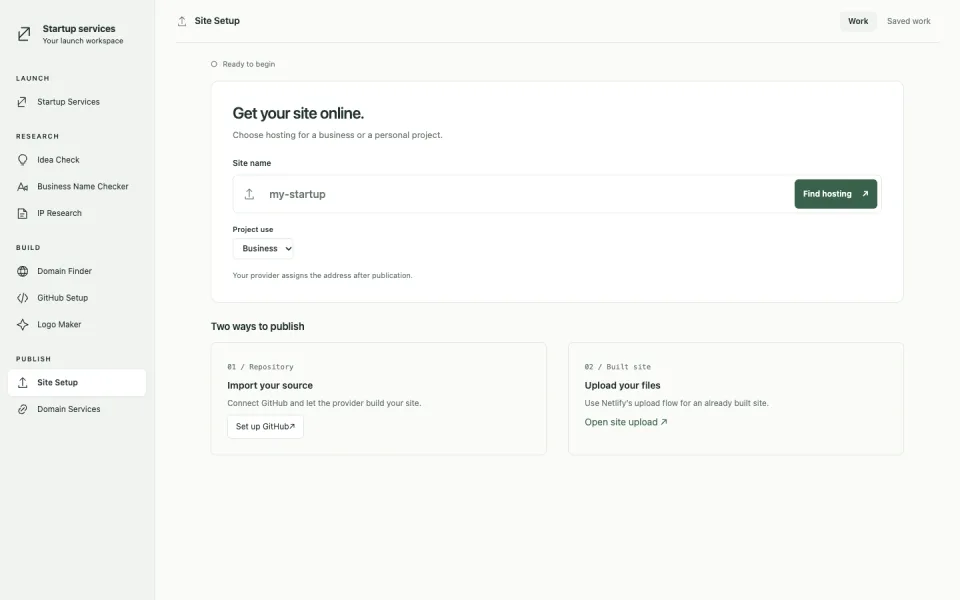Viewport: 960px width, 600px height.
Task: Click the 01 / Repository label
Action: (x=260, y=367)
